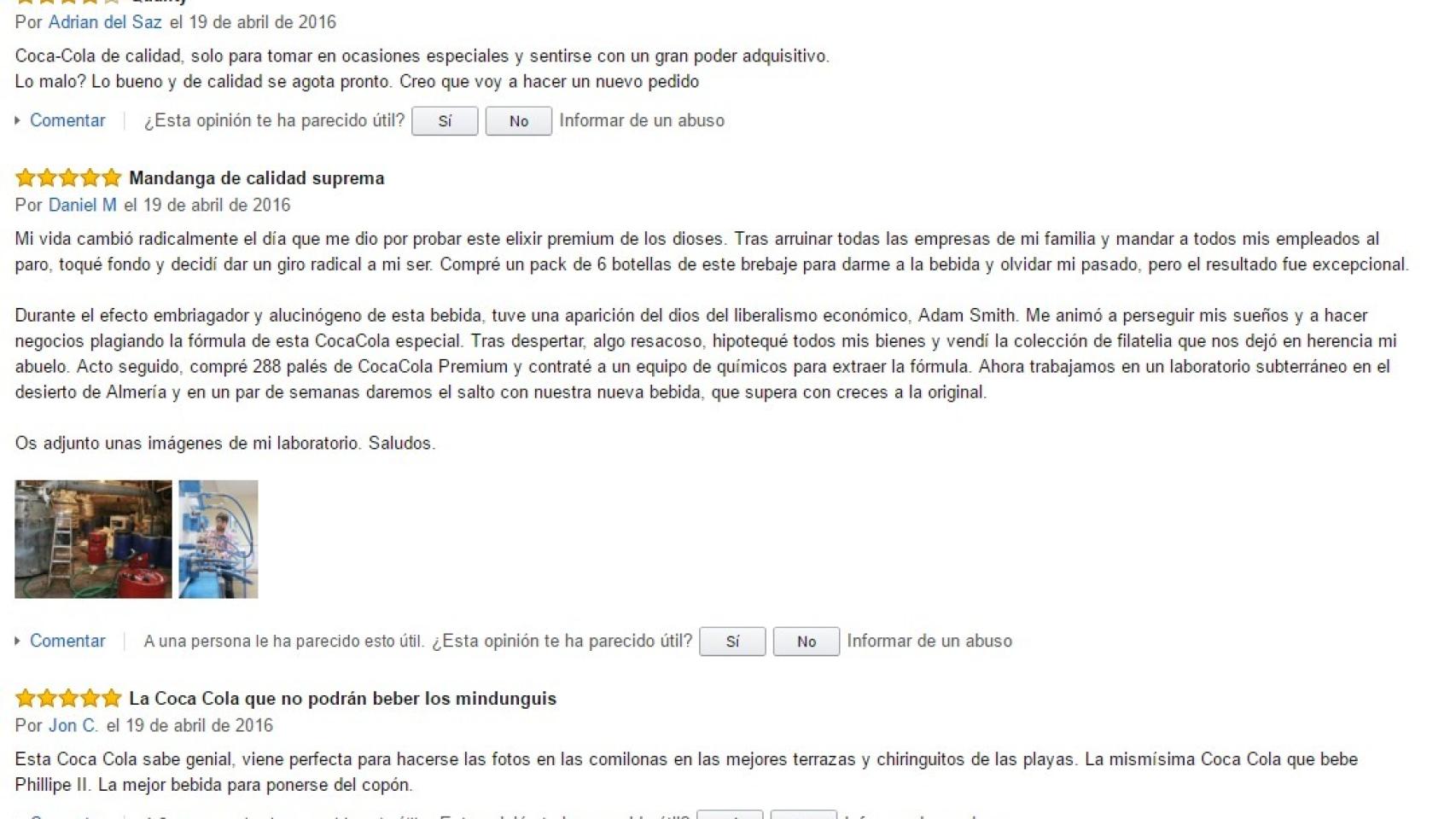The height and width of the screenshot is (819, 1456).
Task: Vote Sí on Daniel M review
Action: click(732, 642)
